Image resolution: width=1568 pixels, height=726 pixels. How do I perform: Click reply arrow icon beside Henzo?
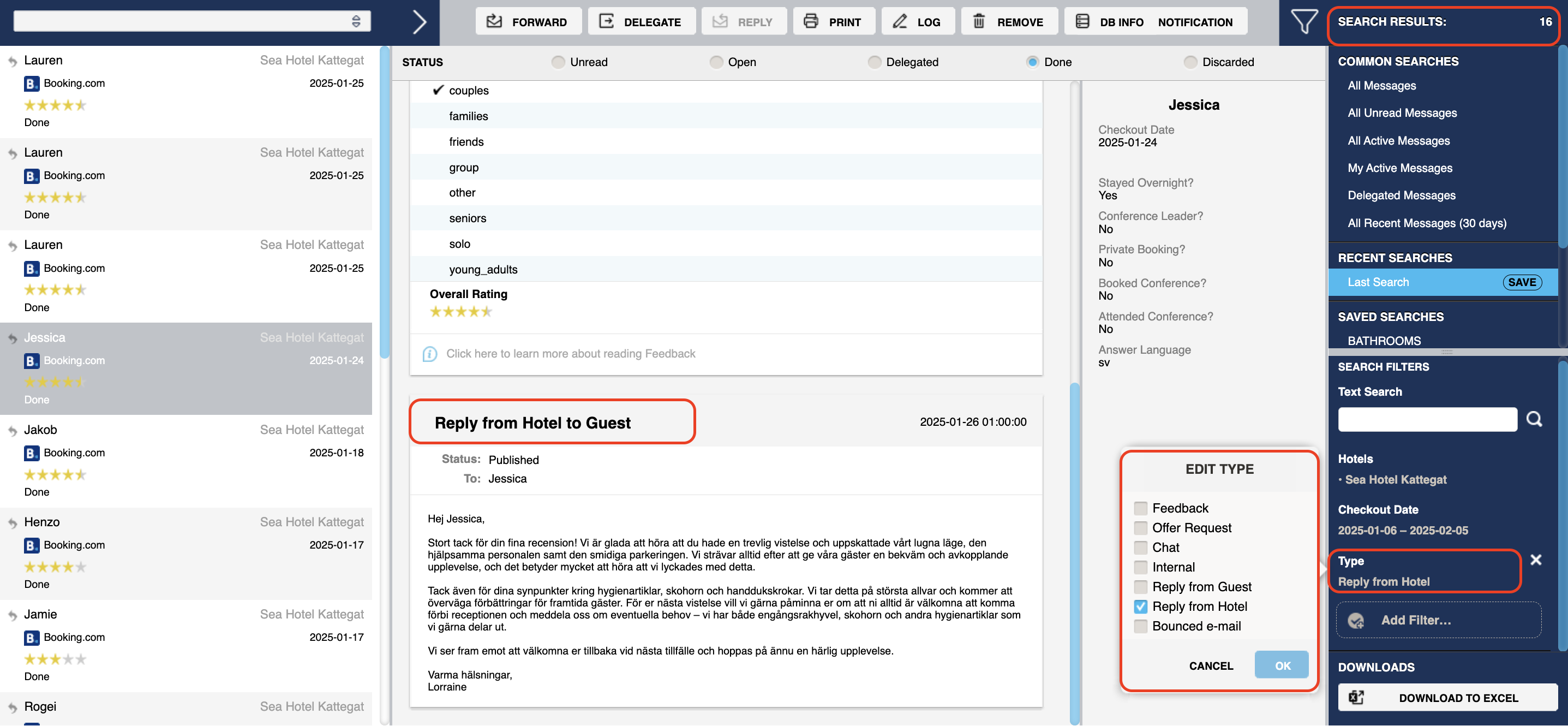tap(13, 523)
